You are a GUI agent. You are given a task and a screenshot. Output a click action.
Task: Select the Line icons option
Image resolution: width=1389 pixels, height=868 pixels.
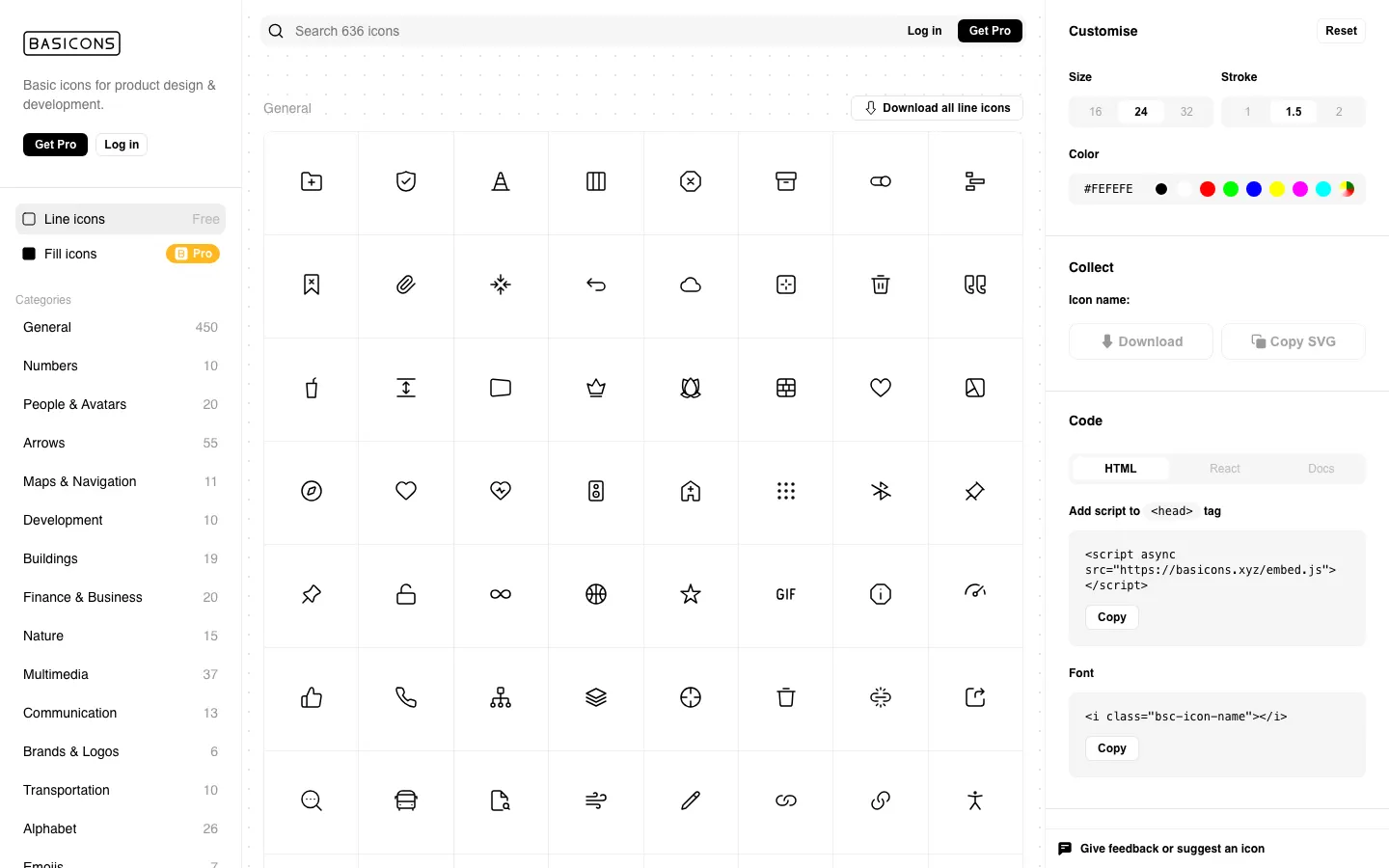coord(121,219)
